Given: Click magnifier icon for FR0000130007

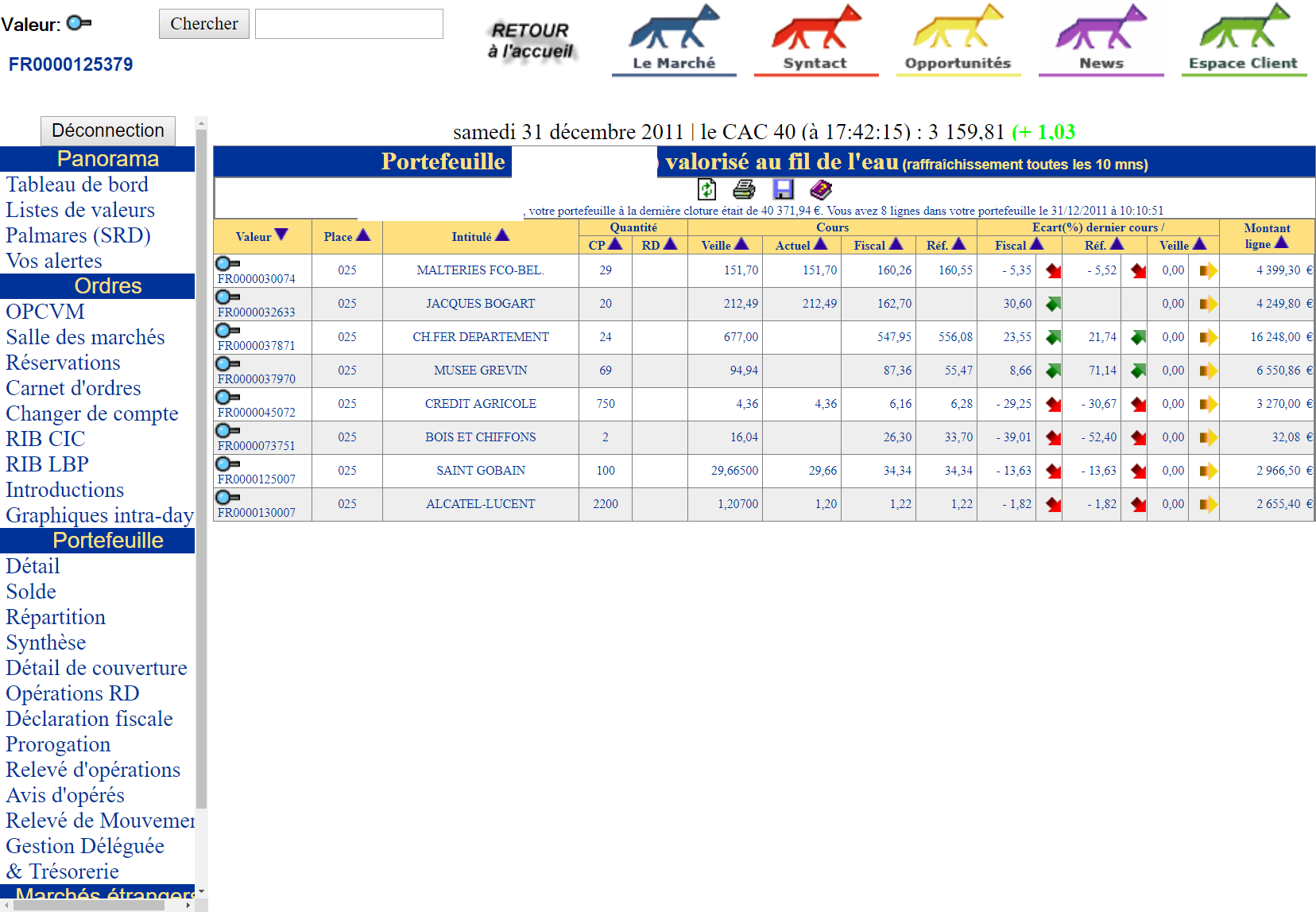Looking at the screenshot, I should [228, 497].
